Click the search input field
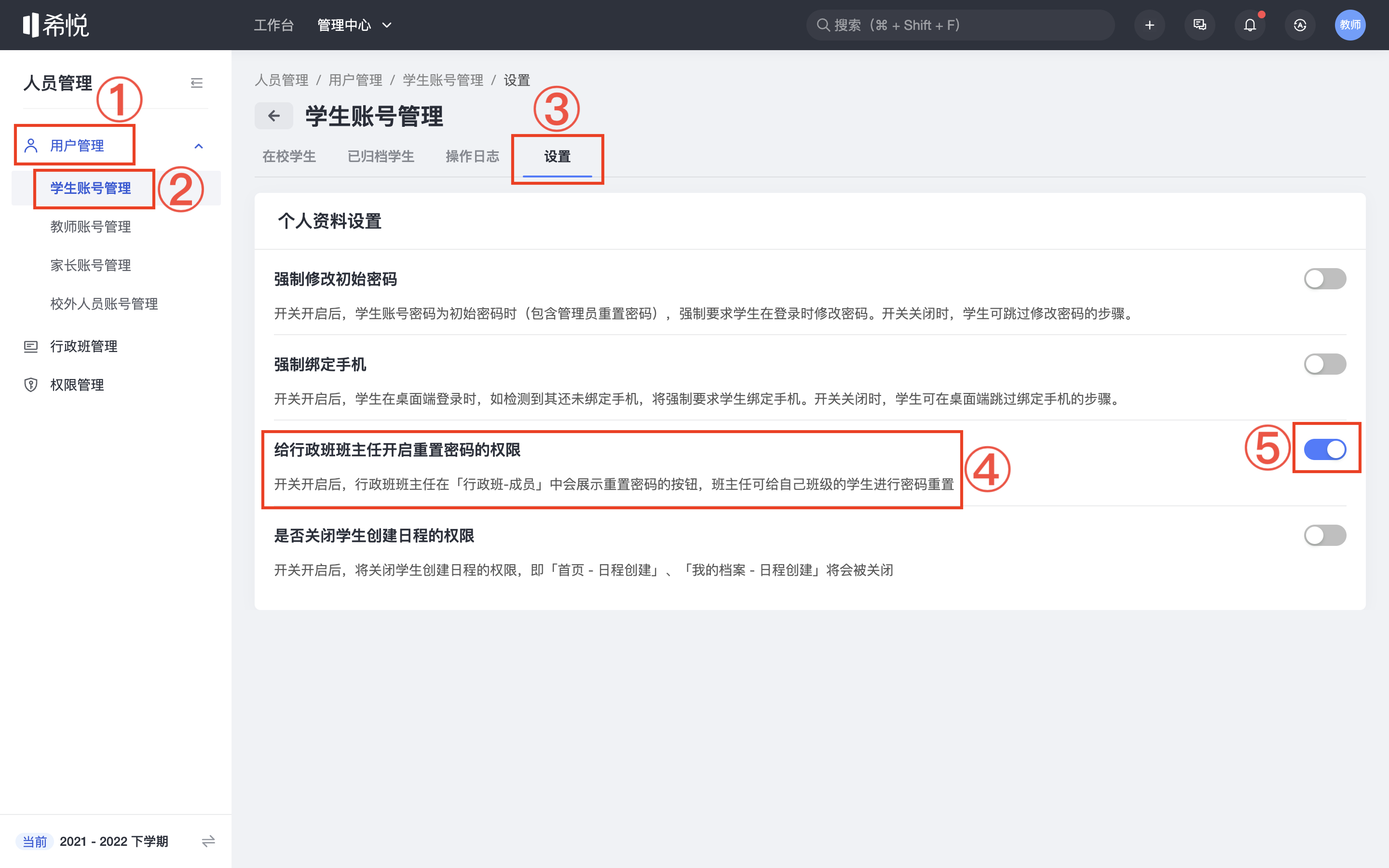The width and height of the screenshot is (1389, 868). [x=960, y=25]
